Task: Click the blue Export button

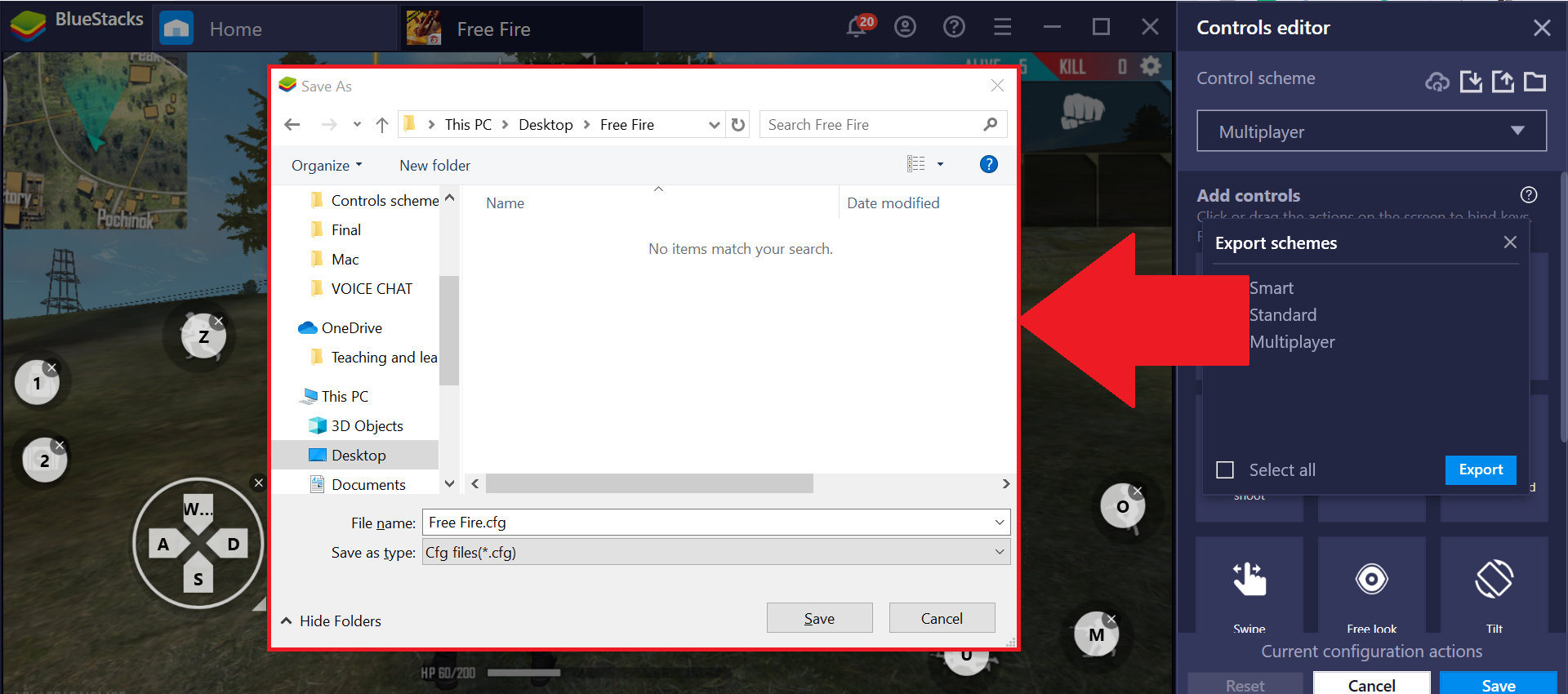Action: pyautogui.click(x=1481, y=469)
